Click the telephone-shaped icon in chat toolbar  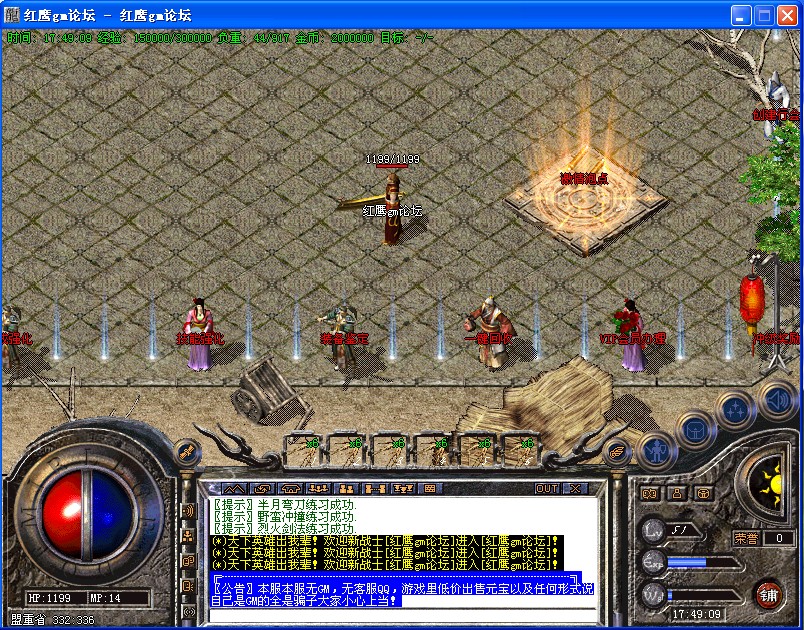(291, 489)
